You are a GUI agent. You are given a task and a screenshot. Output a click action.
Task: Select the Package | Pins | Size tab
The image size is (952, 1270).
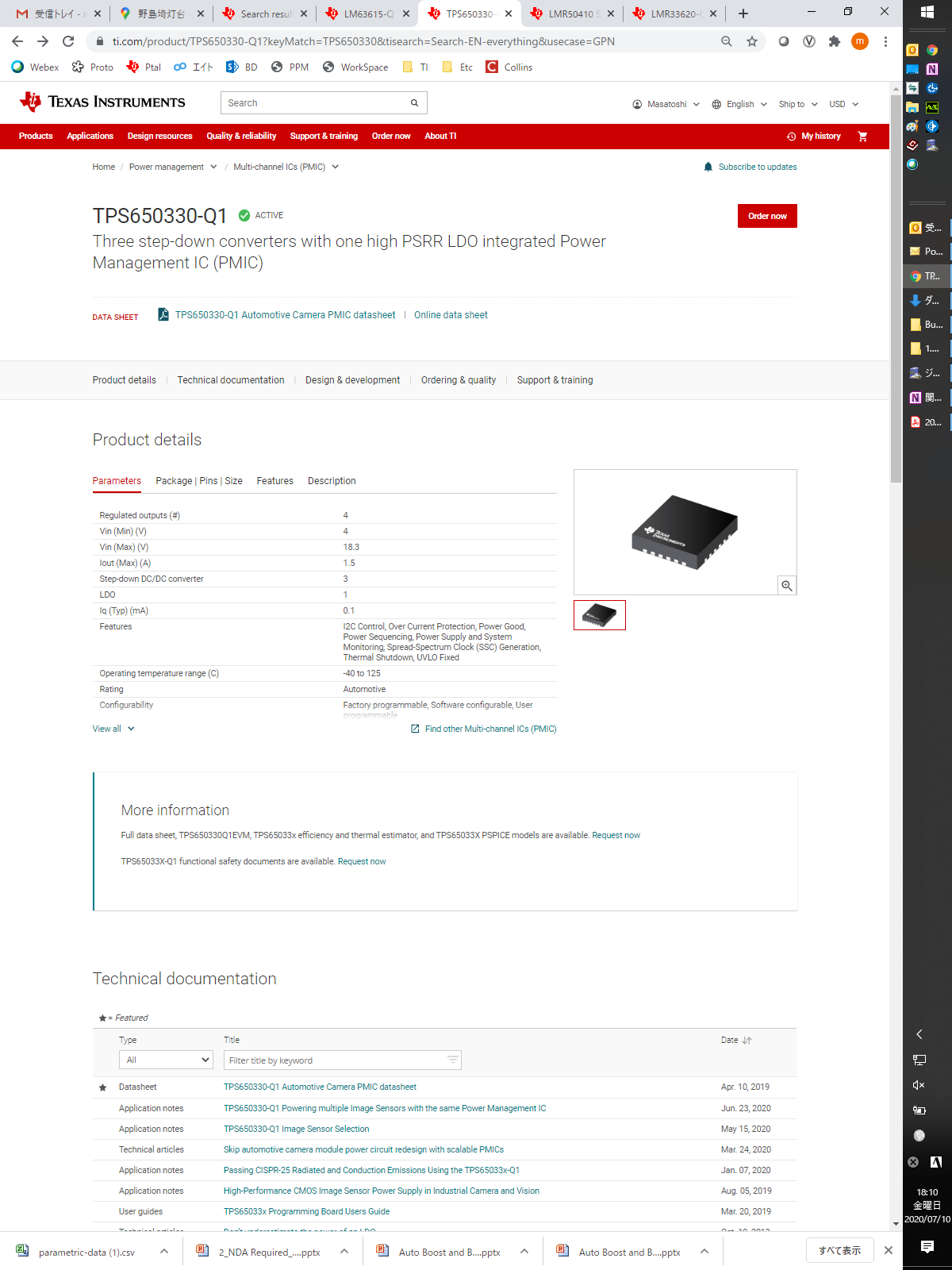coord(199,481)
